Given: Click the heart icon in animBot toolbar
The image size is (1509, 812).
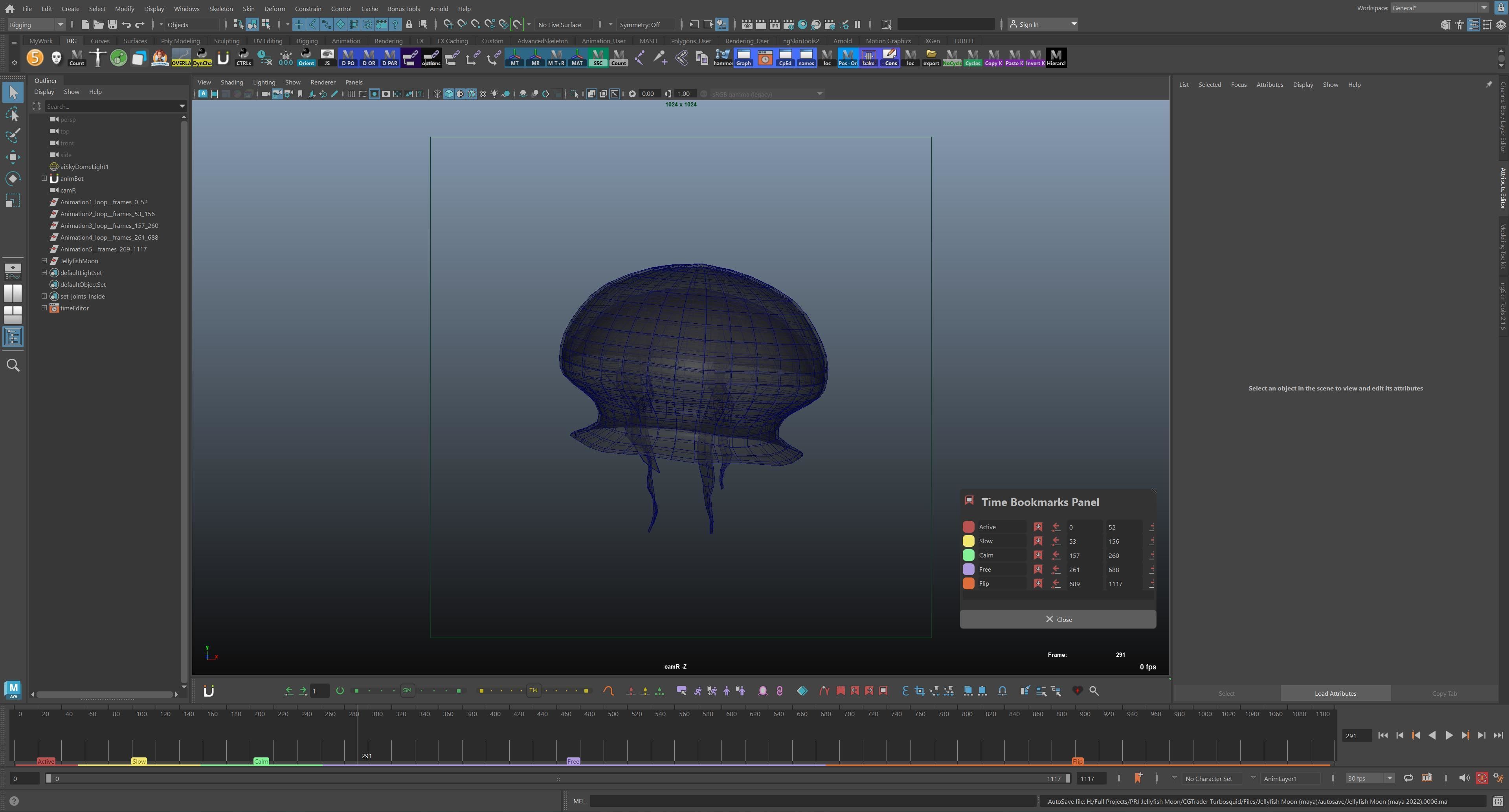Looking at the screenshot, I should click(1077, 691).
